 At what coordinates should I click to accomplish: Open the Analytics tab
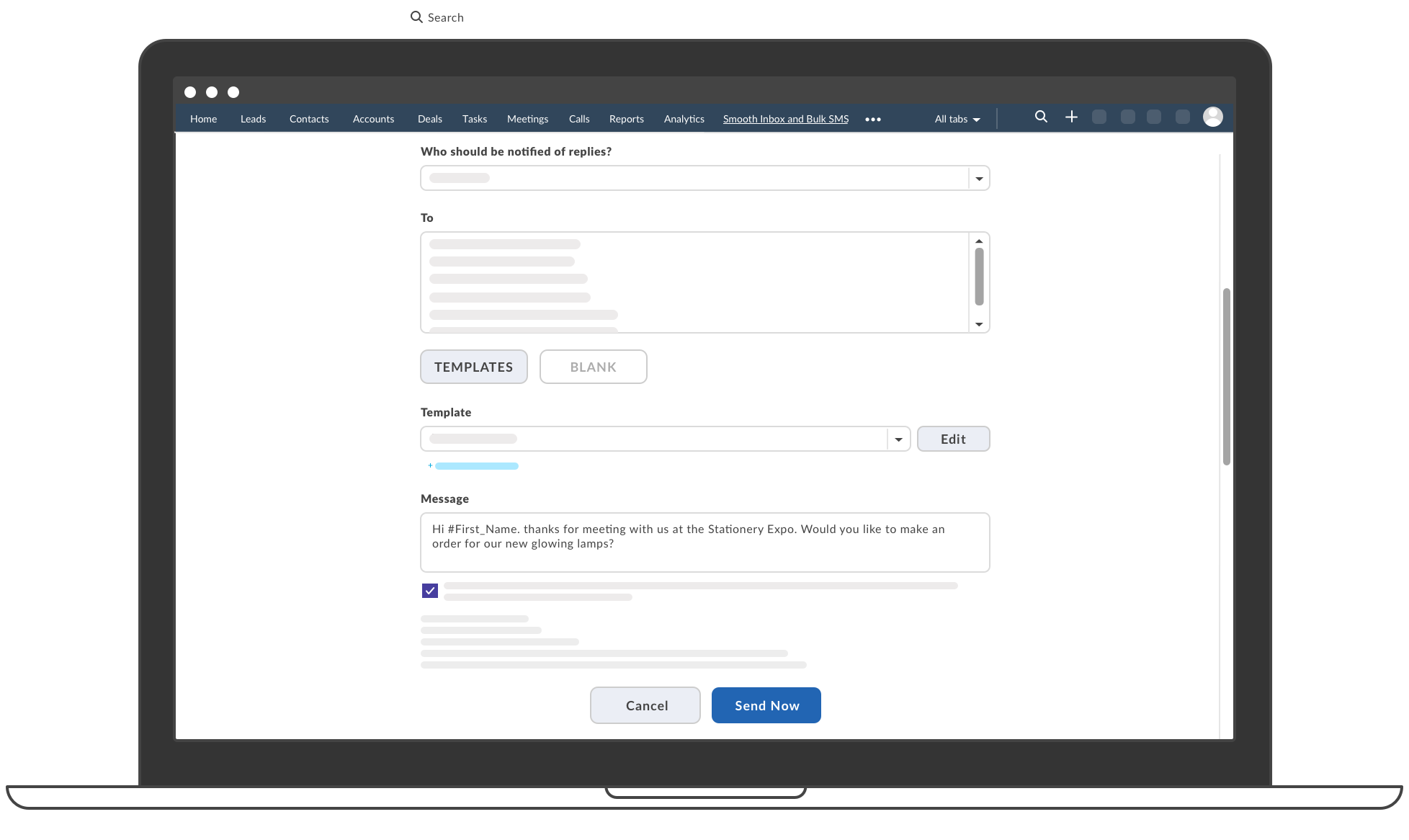(684, 119)
